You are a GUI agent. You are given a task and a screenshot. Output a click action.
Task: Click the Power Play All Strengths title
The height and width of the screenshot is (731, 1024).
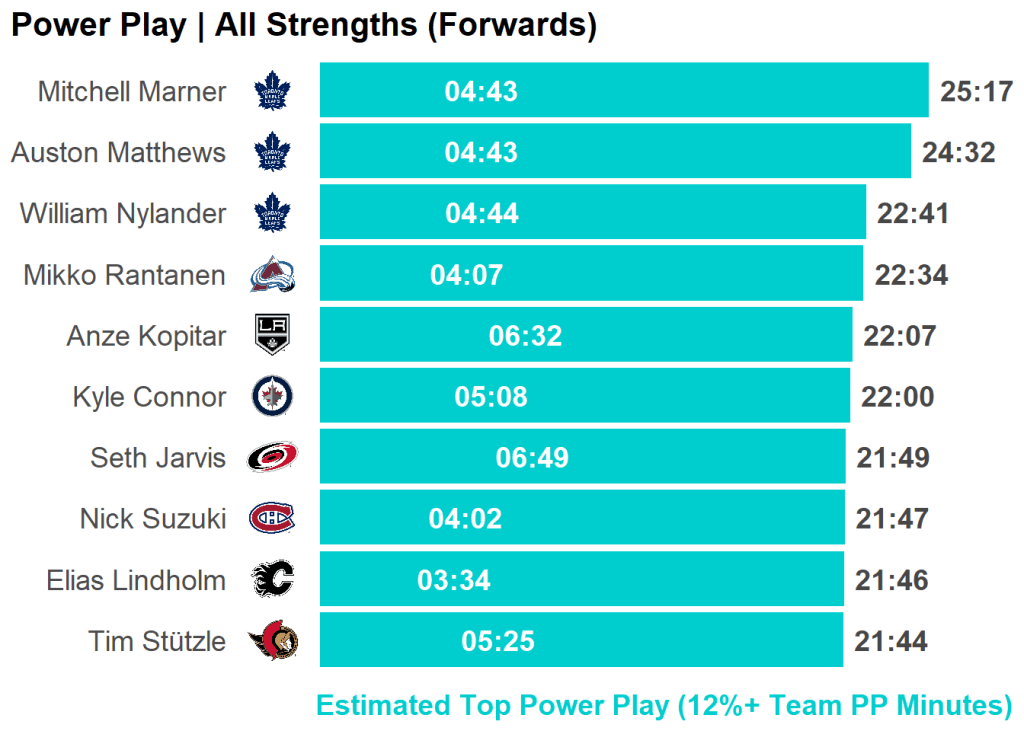tap(304, 26)
